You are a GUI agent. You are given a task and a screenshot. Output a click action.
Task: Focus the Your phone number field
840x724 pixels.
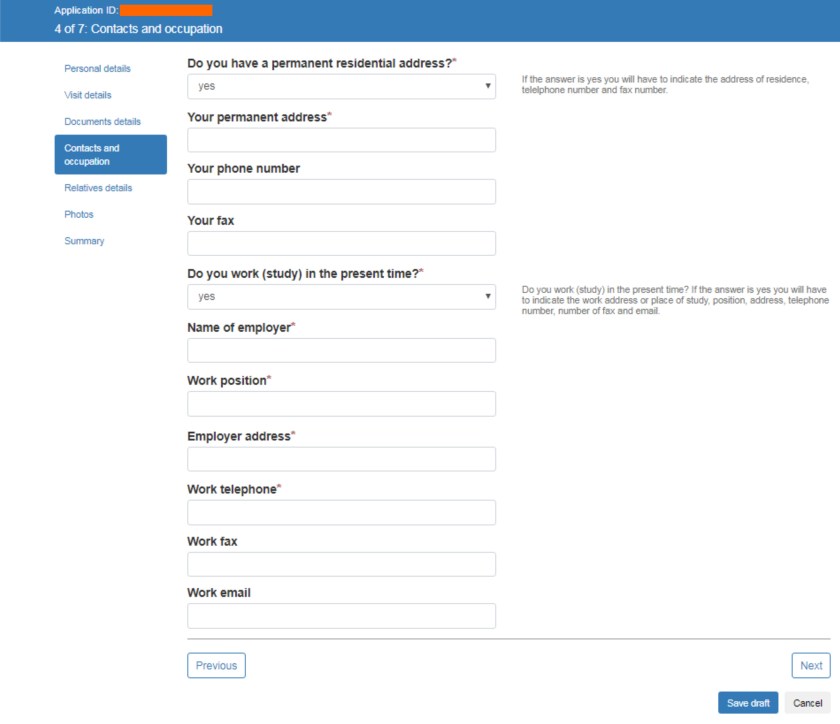(x=341, y=192)
